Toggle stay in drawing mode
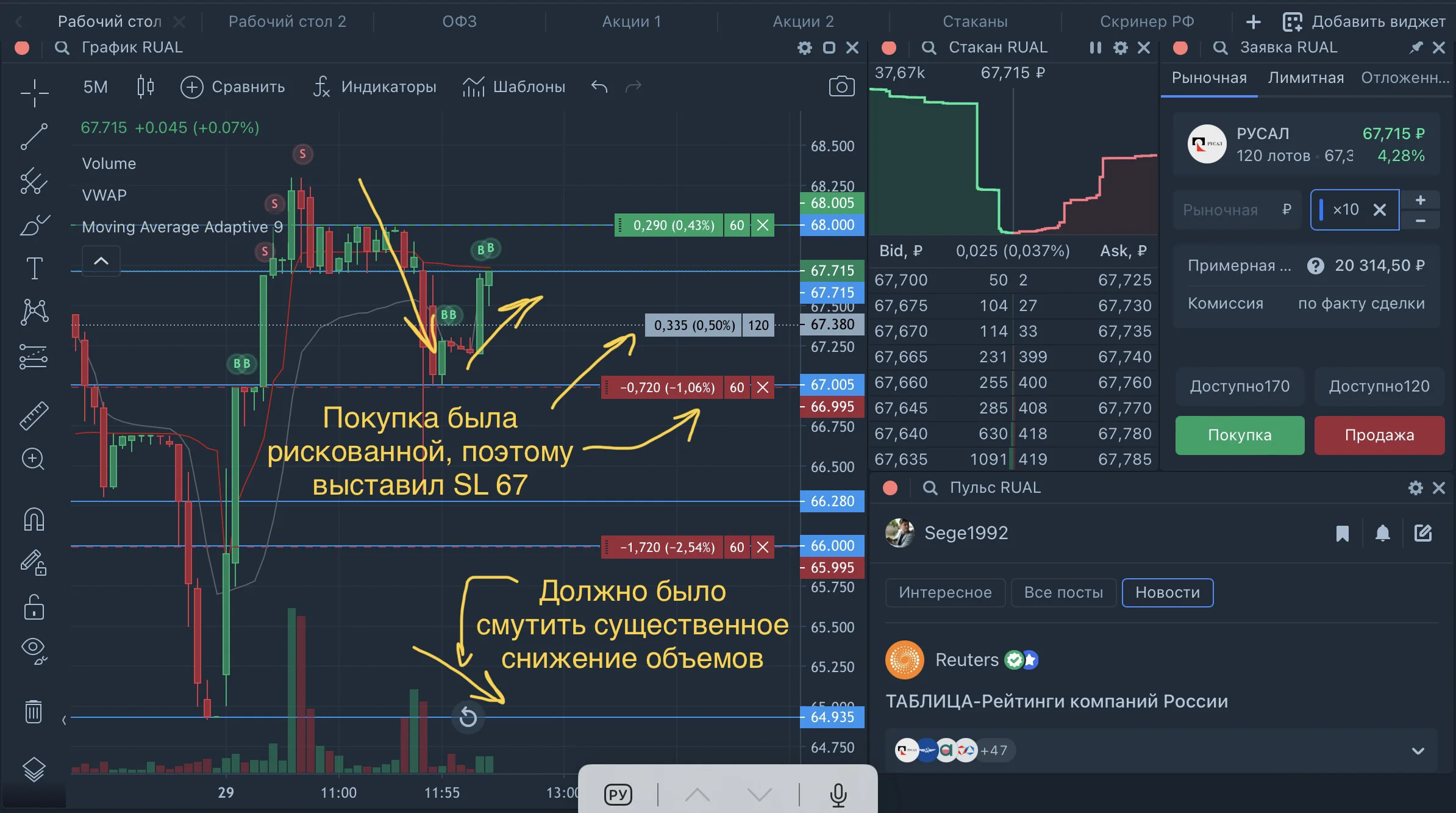The image size is (1456, 813). pyautogui.click(x=34, y=562)
